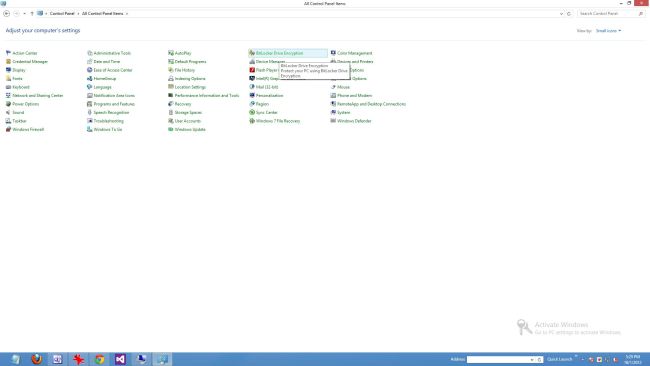Expand the address bar history dropdown
The width and height of the screenshot is (650, 366).
(561, 14)
